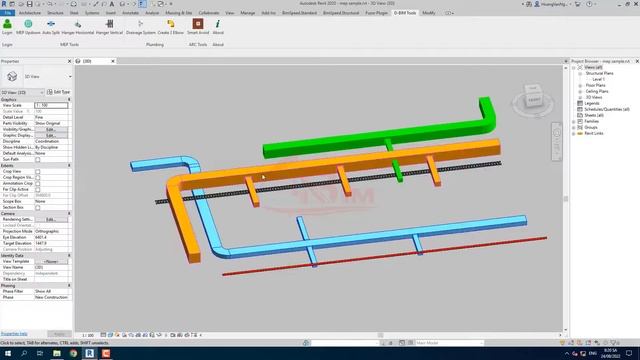This screenshot has height=360, width=640.
Task: Open the Collaborate ribbon tab
Action: point(209,13)
